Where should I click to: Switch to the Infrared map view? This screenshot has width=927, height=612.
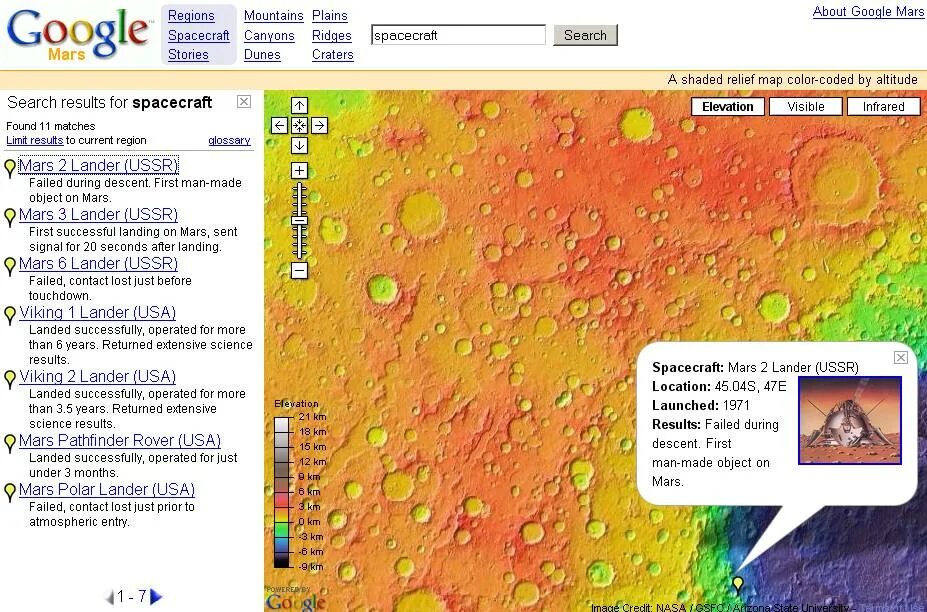883,107
